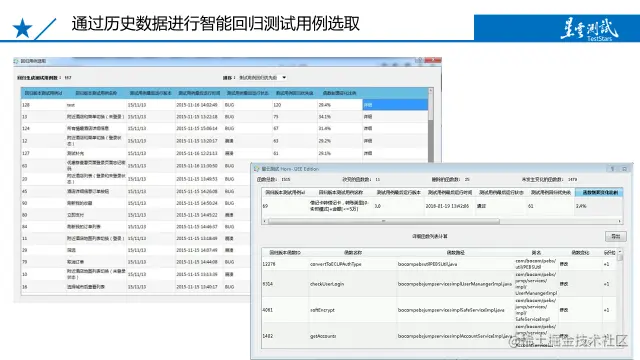Viewport: 640px width, 360px height.
Task: Open the detail link in row 128
Action: point(368,105)
